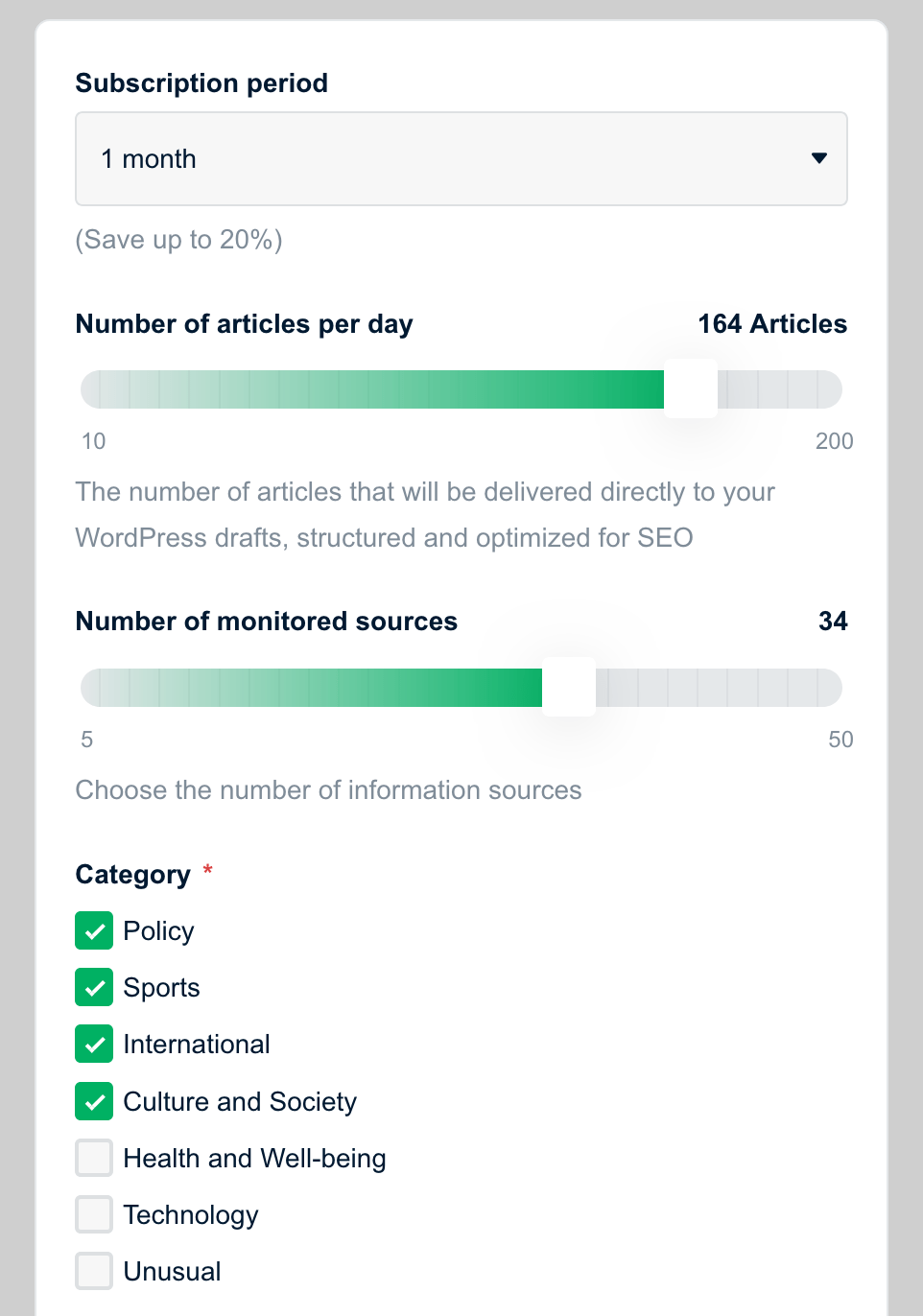Enable the Health and Well-being checkbox

tap(94, 1158)
